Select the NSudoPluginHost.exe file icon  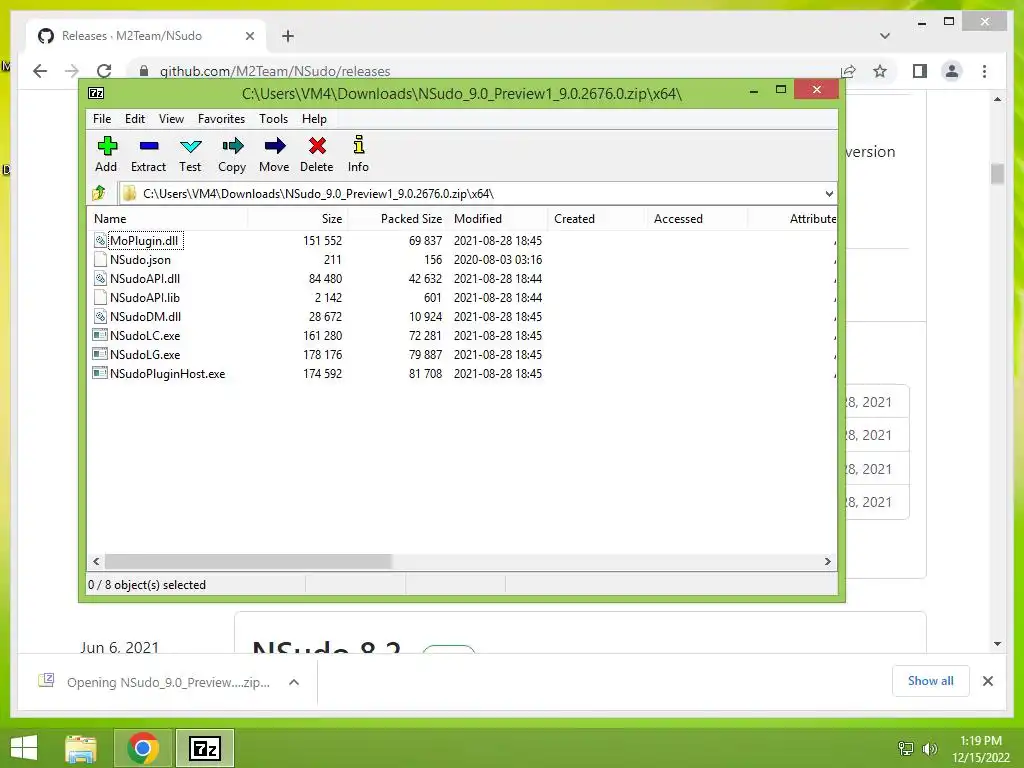(x=100, y=374)
